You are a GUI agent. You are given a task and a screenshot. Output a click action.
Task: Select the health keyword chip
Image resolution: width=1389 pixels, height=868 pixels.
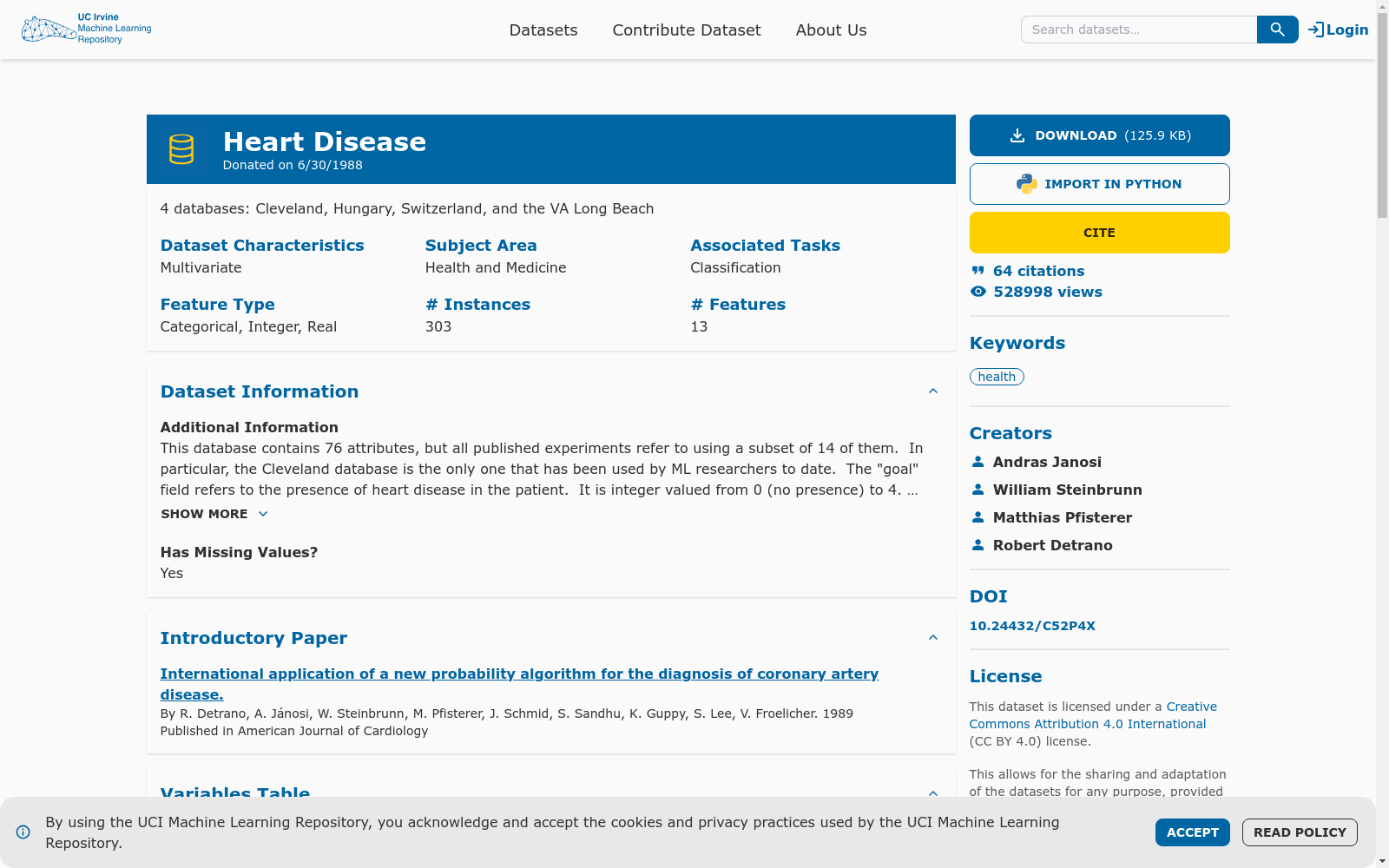click(x=997, y=376)
